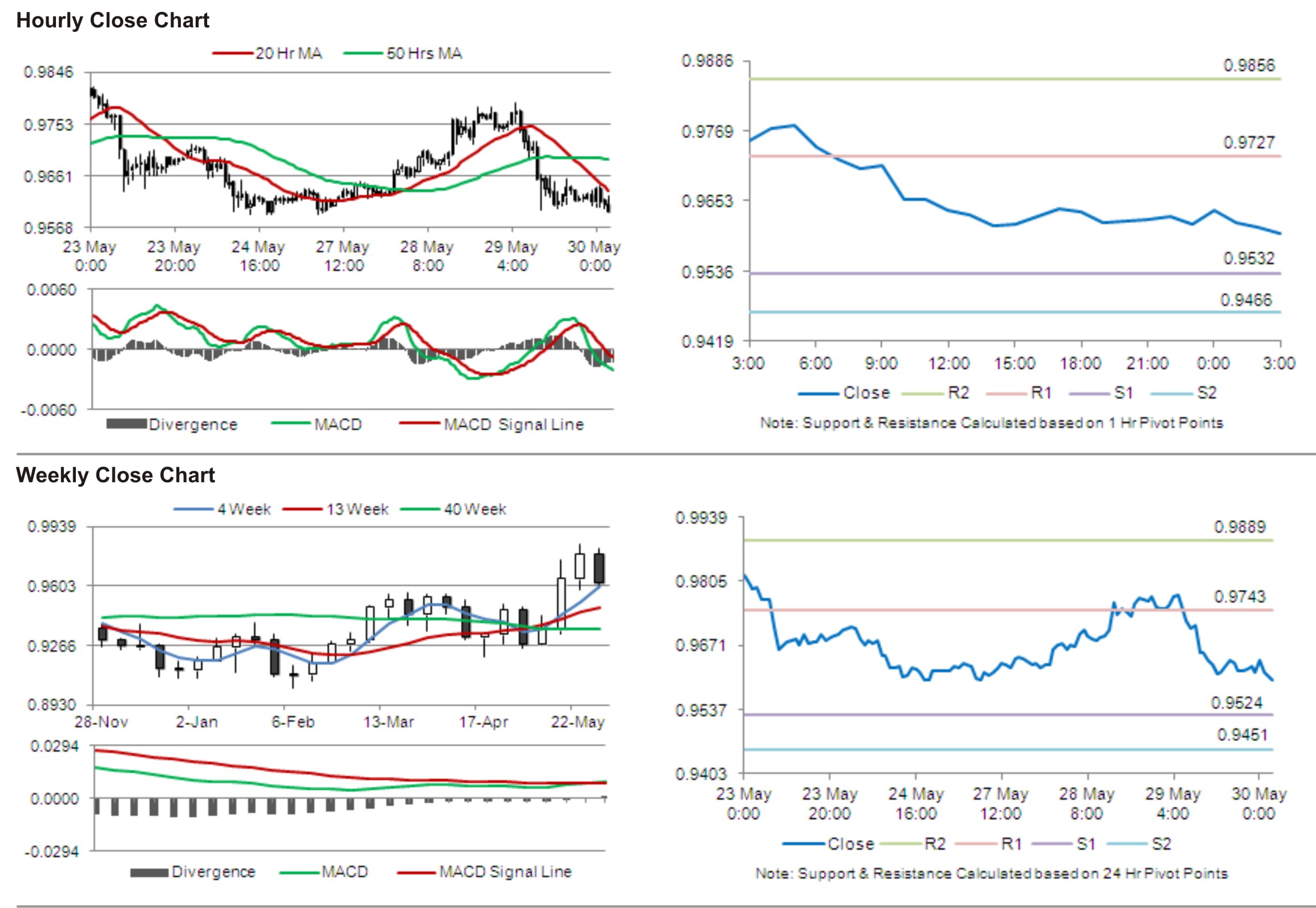Viewport: 1316px width, 908px height.
Task: Click the note mentioning 1 Hr Pivot Points
Action: coord(991,423)
